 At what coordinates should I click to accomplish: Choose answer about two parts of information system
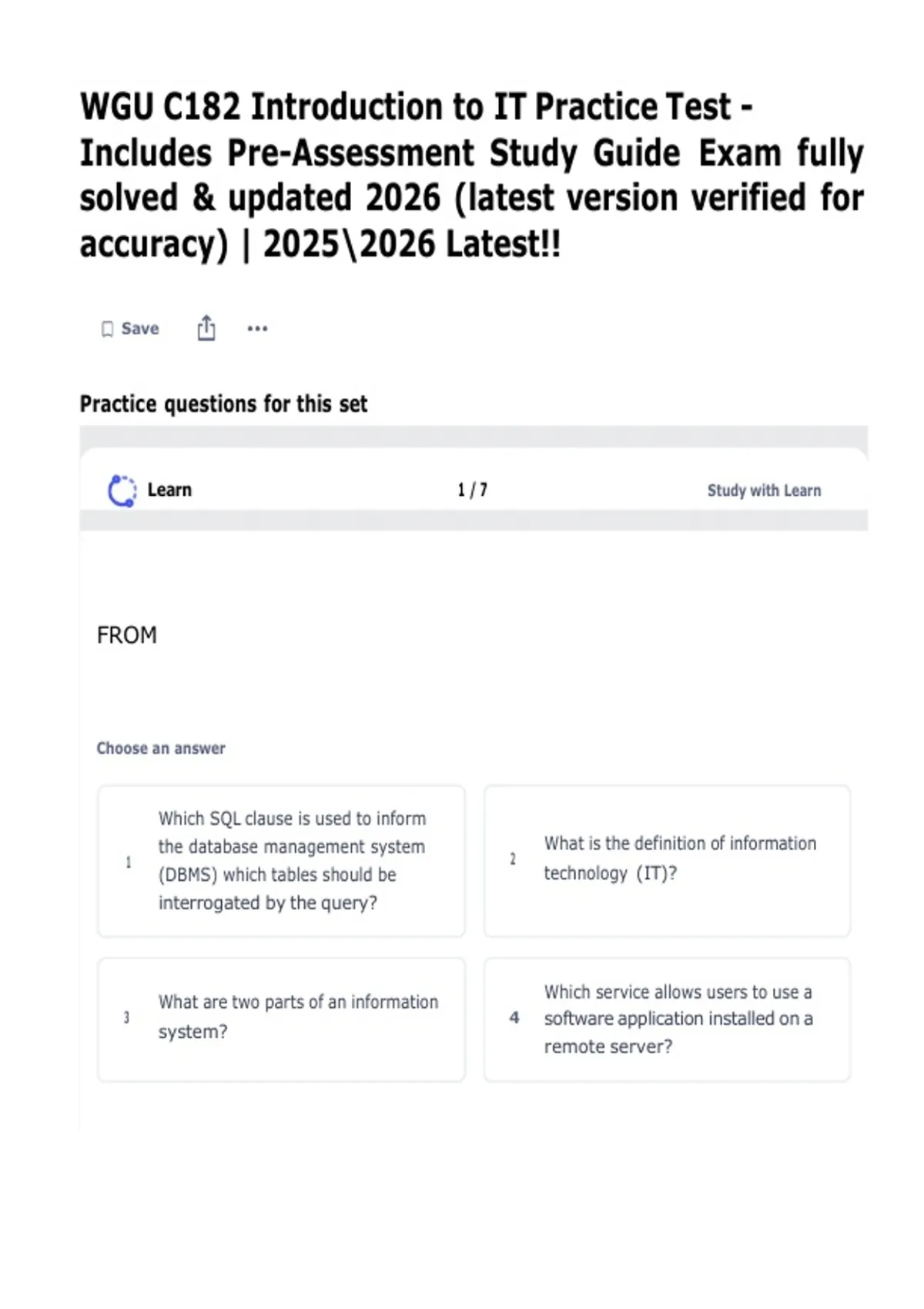click(281, 1019)
